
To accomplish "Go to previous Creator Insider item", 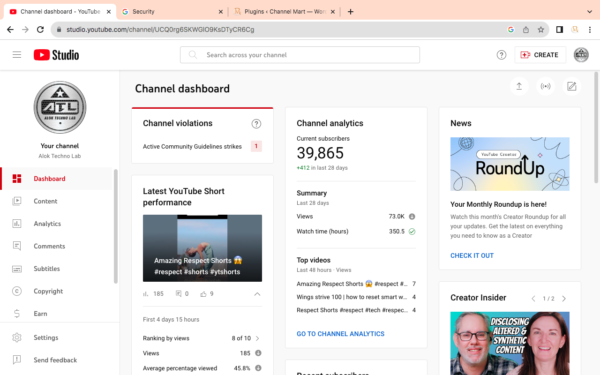I will pyautogui.click(x=533, y=298).
